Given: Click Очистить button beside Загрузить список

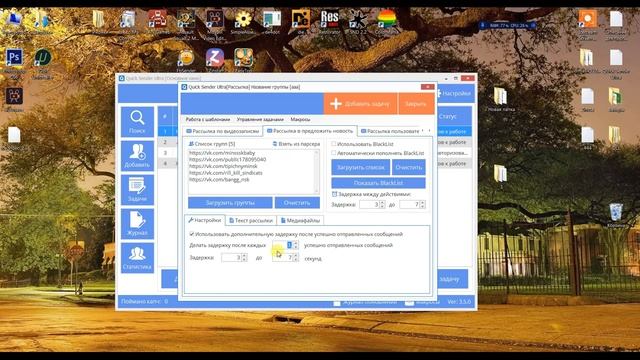Looking at the screenshot, I should click(409, 167).
